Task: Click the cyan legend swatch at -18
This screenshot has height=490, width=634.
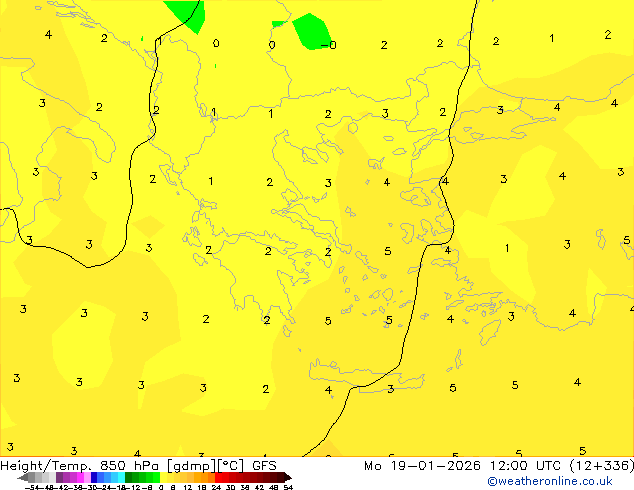Action: pyautogui.click(x=121, y=477)
